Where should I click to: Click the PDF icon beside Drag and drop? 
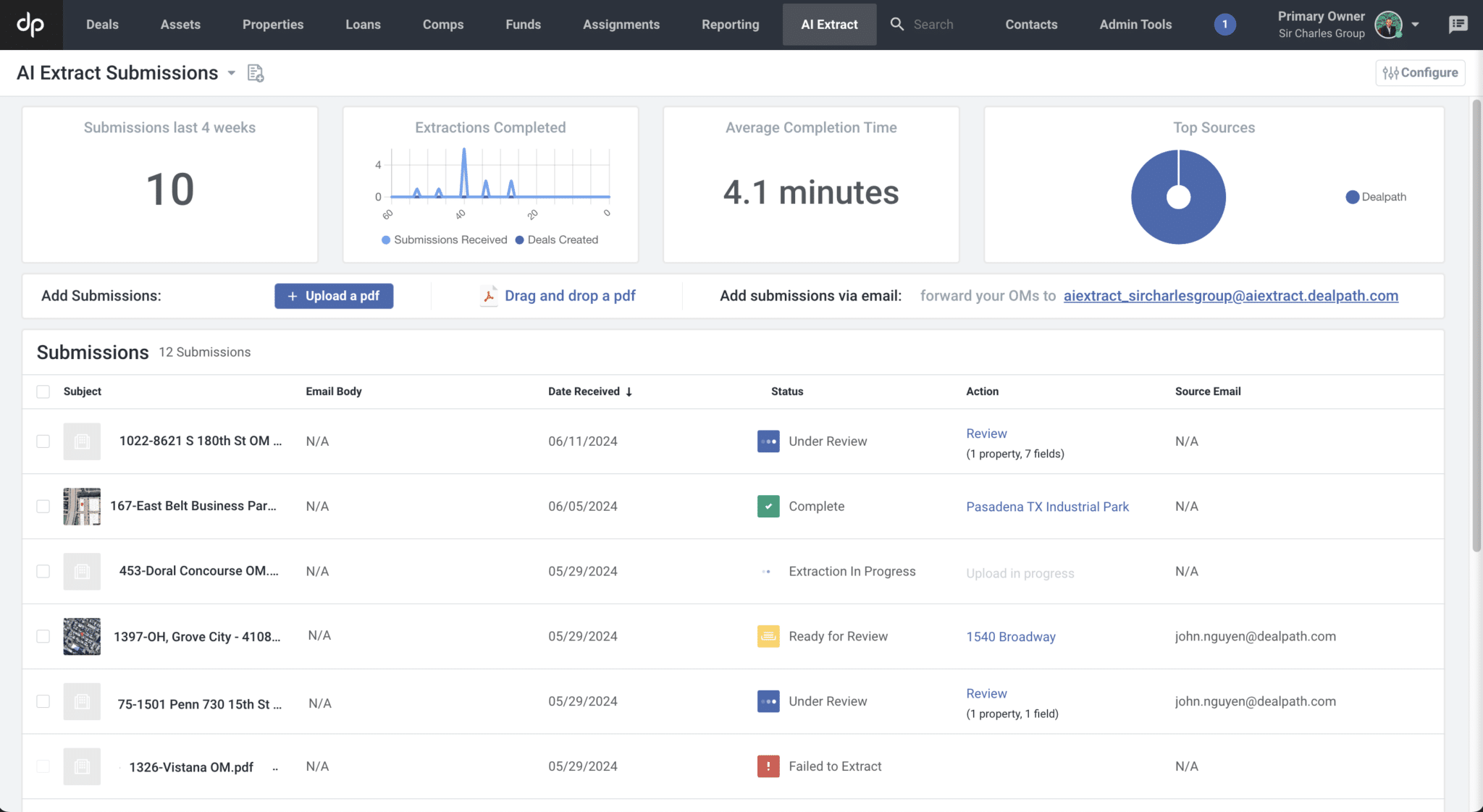489,296
